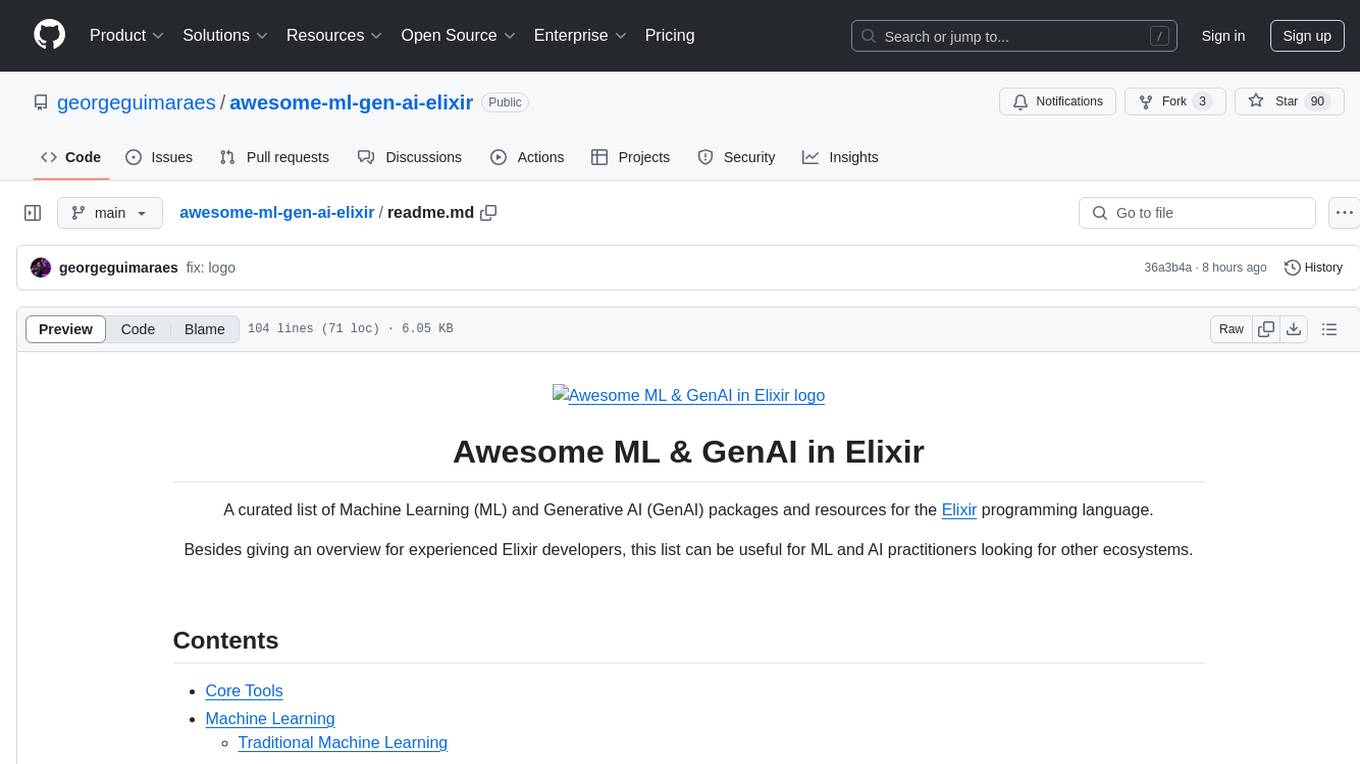
Task: Switch to the Code tab
Action: click(x=70, y=157)
